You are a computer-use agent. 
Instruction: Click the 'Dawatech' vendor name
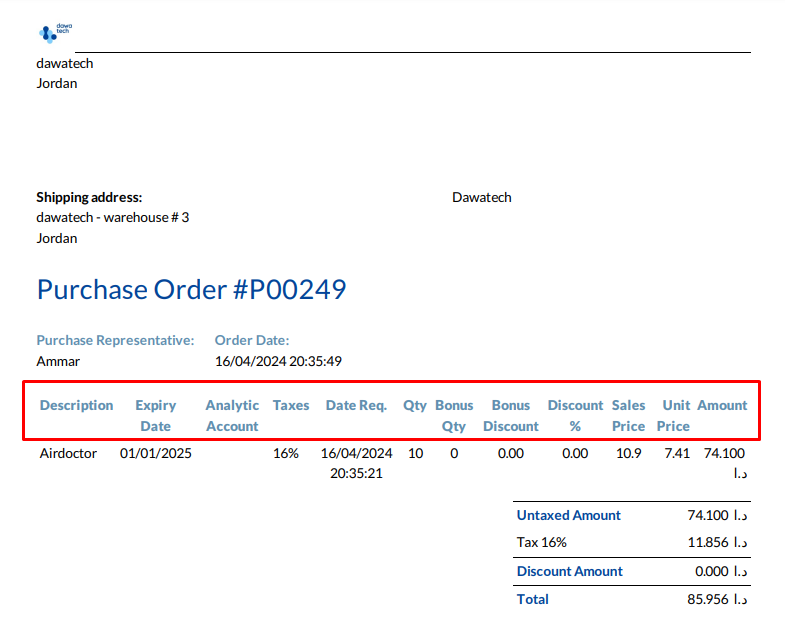click(x=482, y=197)
